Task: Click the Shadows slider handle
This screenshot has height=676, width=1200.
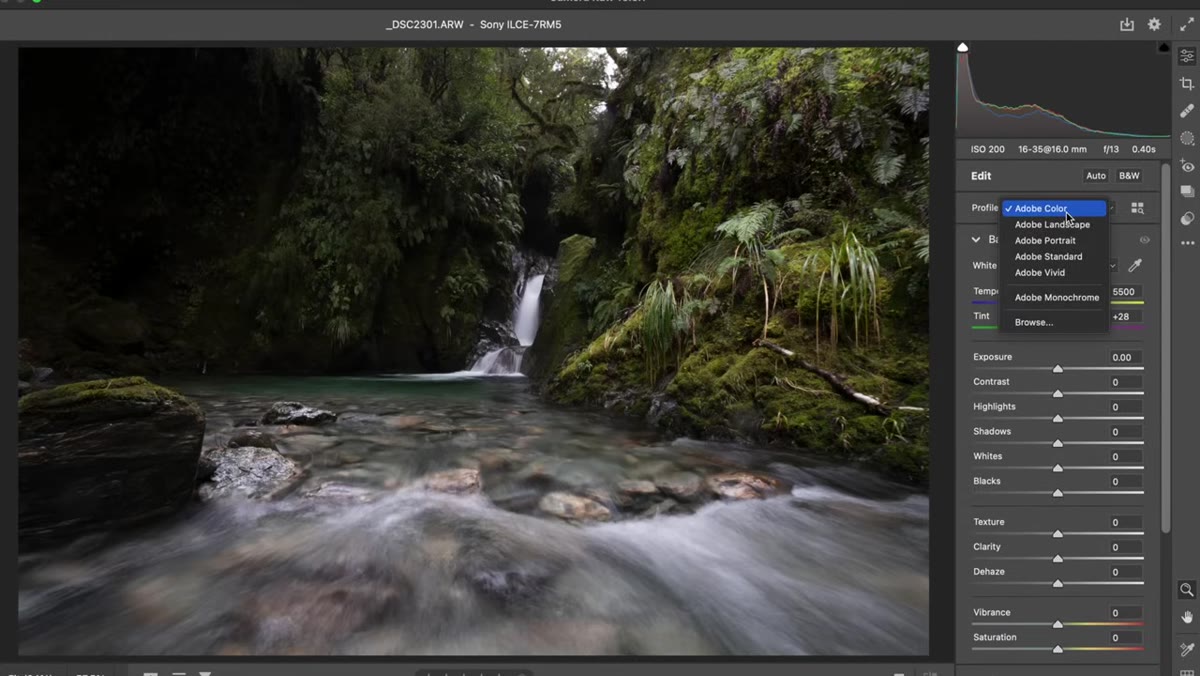Action: click(1058, 444)
